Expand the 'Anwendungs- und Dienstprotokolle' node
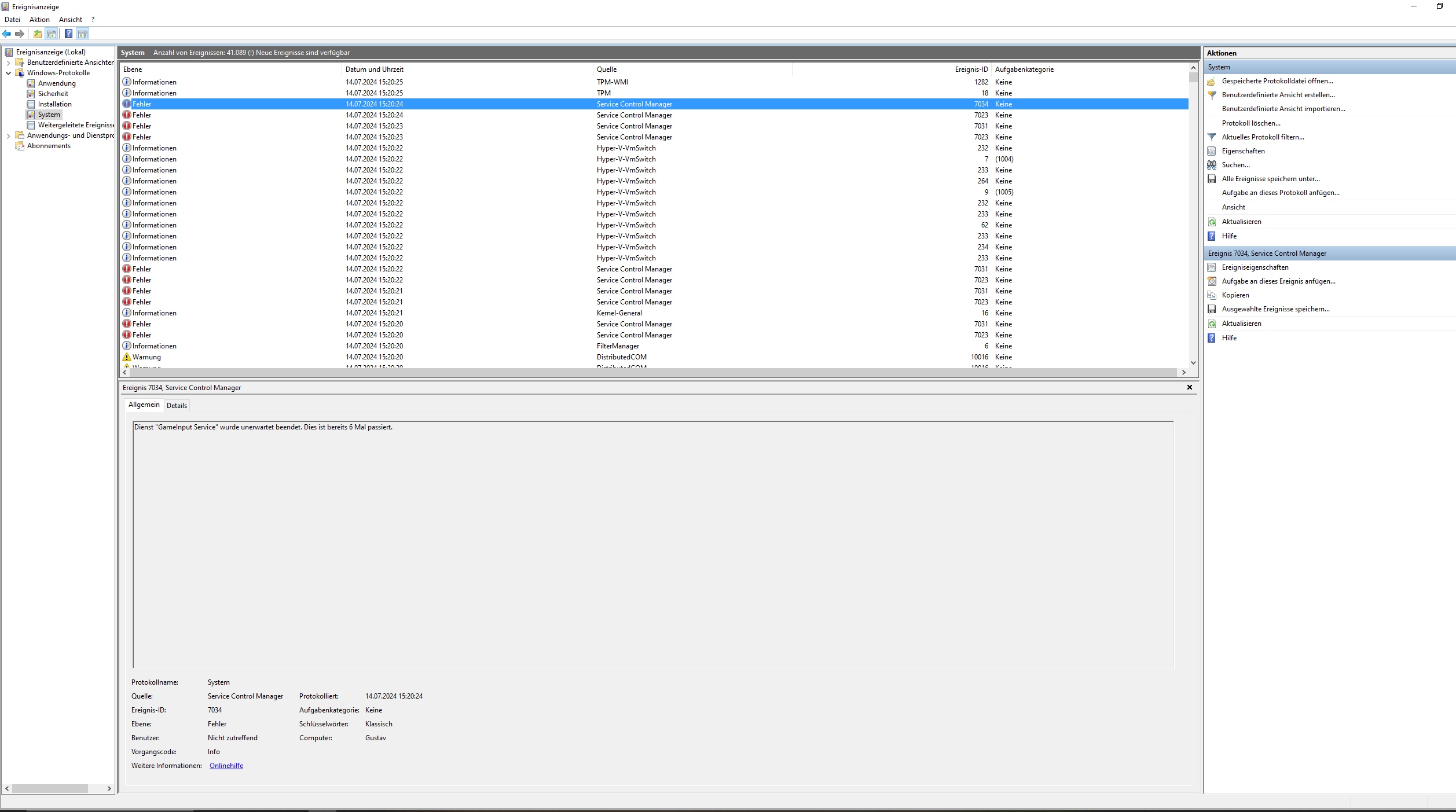 [8, 136]
